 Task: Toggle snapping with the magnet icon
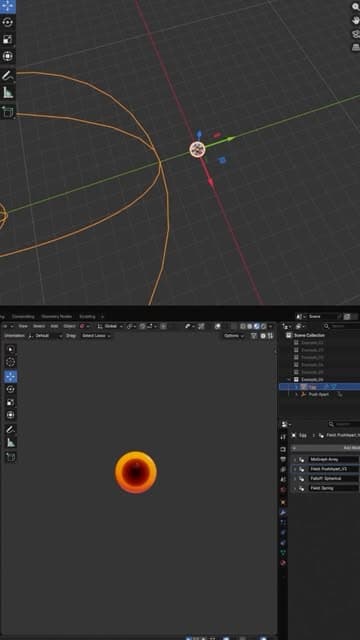(142, 326)
